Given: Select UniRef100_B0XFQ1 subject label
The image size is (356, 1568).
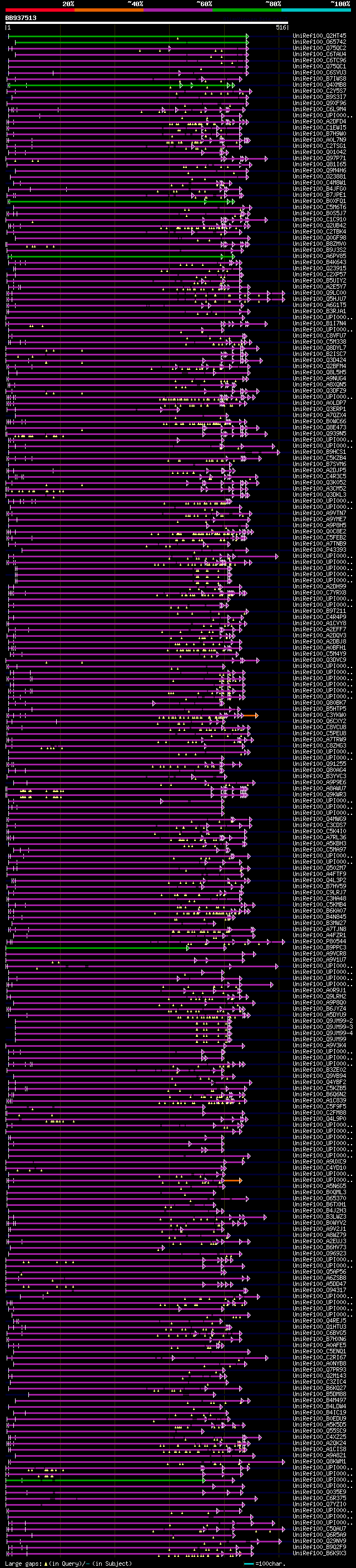Looking at the screenshot, I should point(319,201).
